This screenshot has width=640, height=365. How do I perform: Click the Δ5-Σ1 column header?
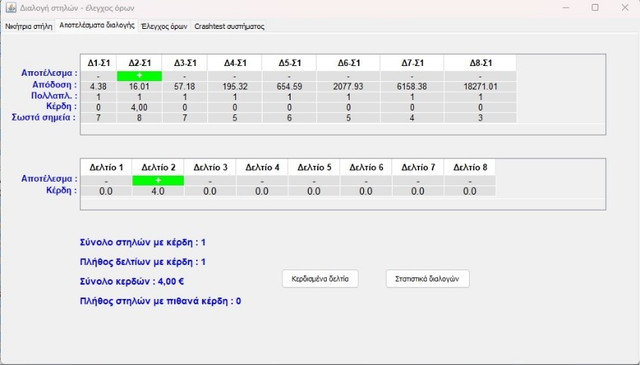289,63
